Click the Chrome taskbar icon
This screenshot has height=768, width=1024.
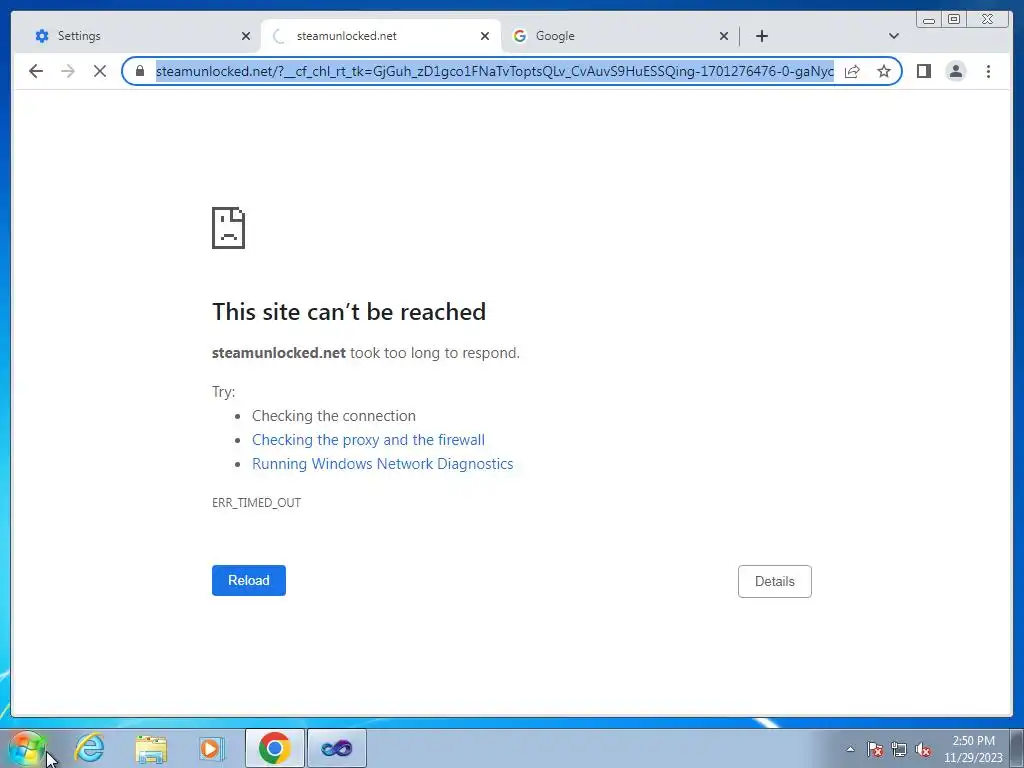(x=274, y=748)
